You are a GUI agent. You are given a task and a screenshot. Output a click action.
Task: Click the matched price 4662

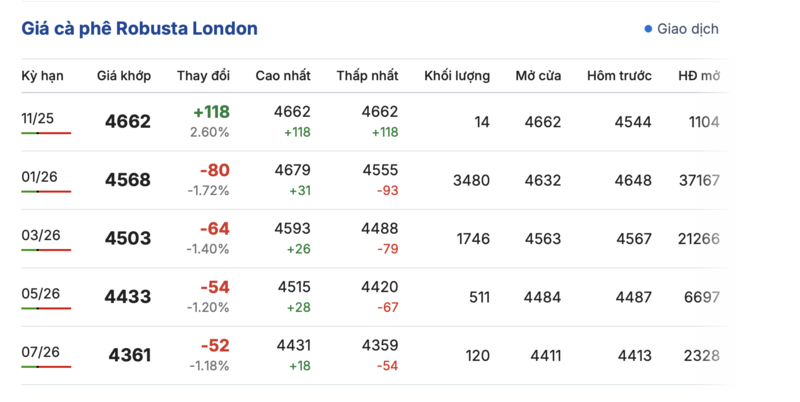(x=128, y=122)
